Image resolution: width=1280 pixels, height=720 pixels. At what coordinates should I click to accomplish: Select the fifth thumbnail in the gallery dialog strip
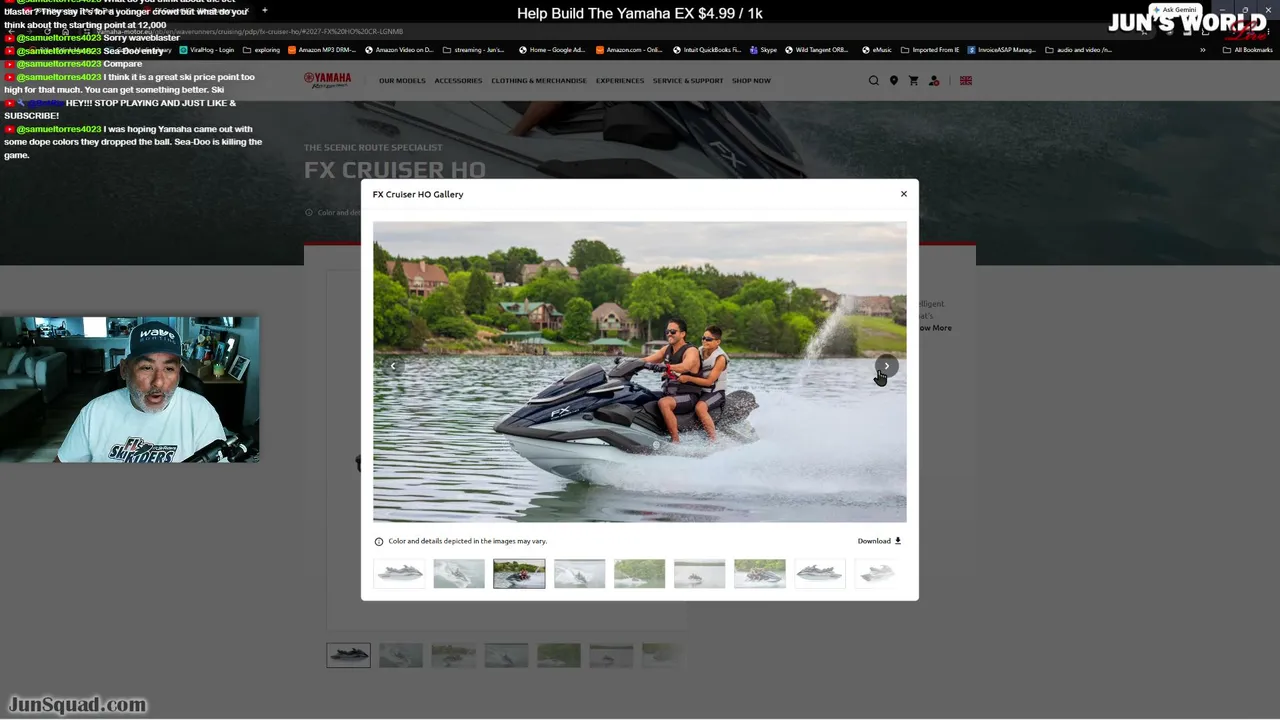[x=639, y=573]
